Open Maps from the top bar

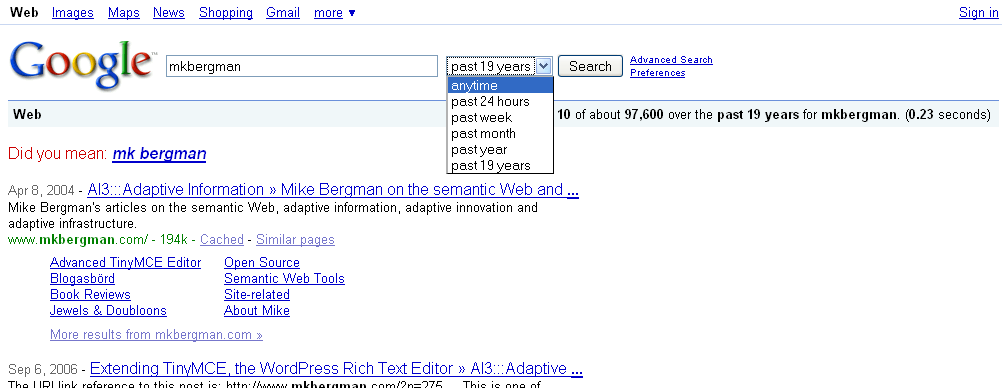123,13
